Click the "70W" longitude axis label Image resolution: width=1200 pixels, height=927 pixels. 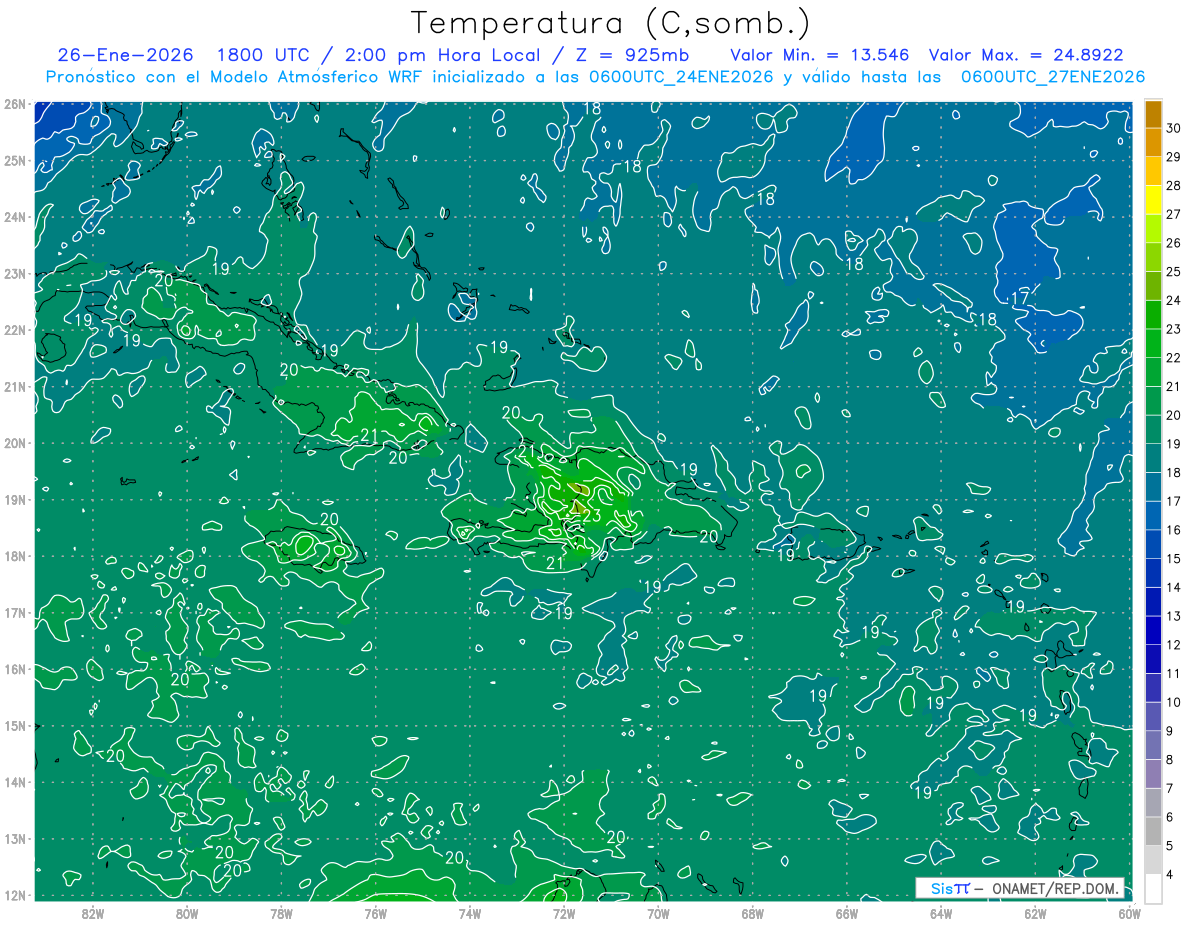click(658, 913)
